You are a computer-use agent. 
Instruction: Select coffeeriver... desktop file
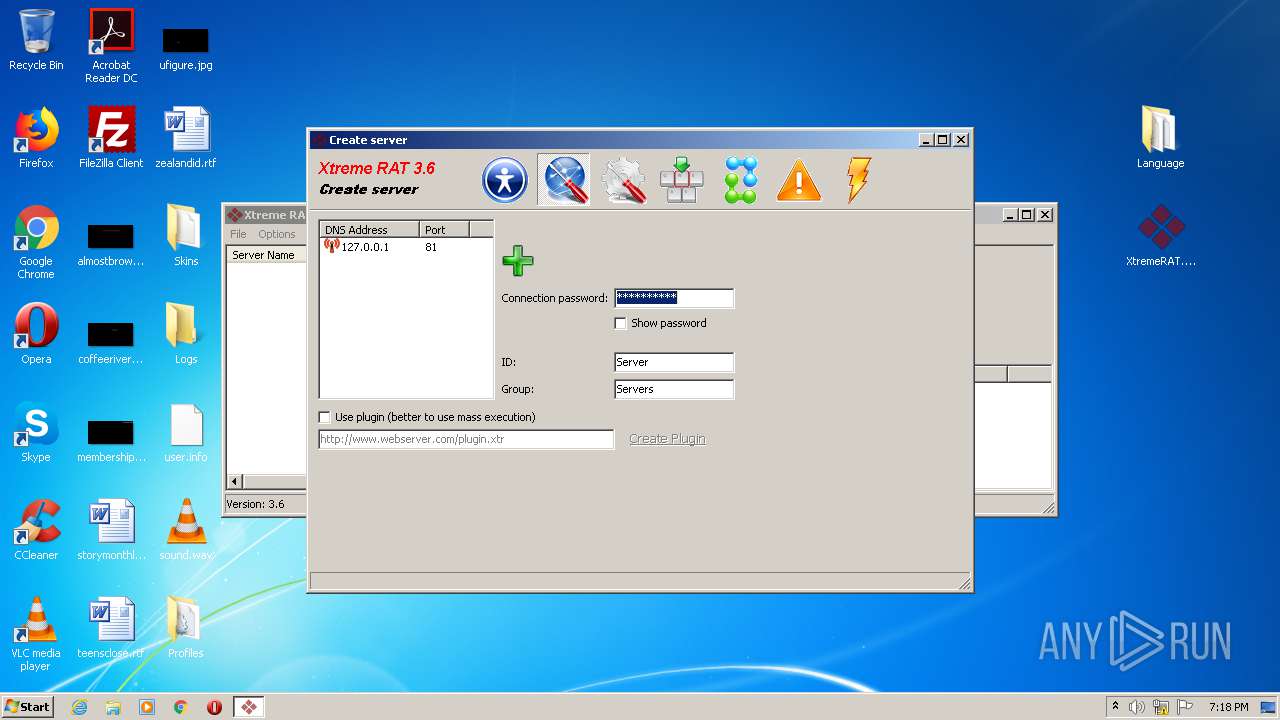click(111, 340)
